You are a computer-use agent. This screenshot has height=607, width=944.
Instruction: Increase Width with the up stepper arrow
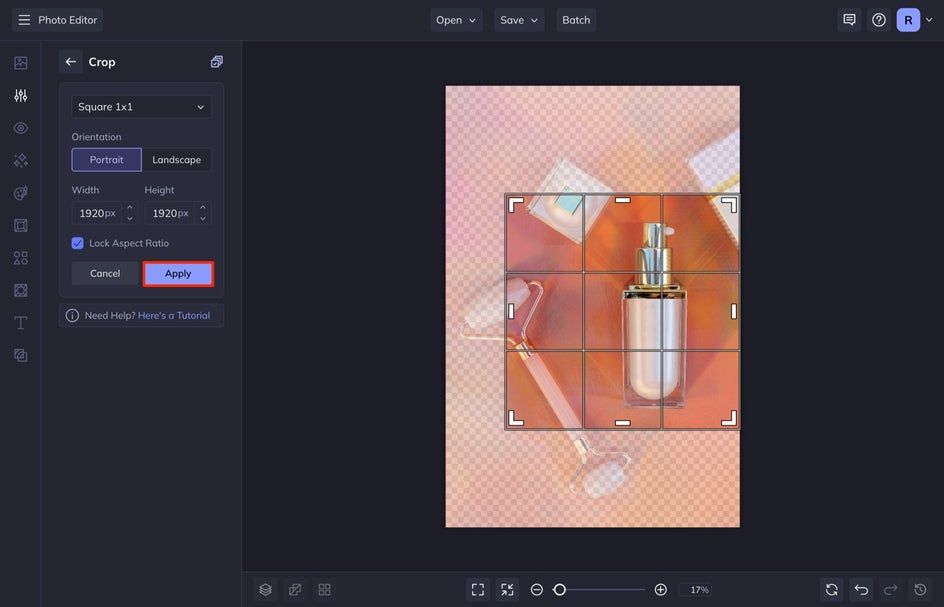pos(129,208)
